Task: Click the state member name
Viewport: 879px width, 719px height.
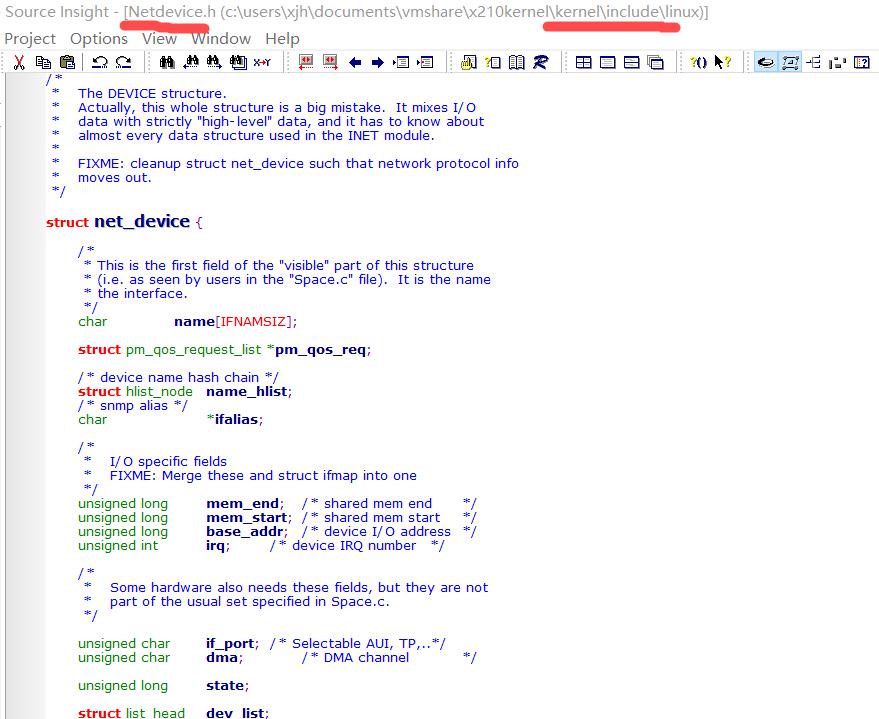Action: [225, 686]
